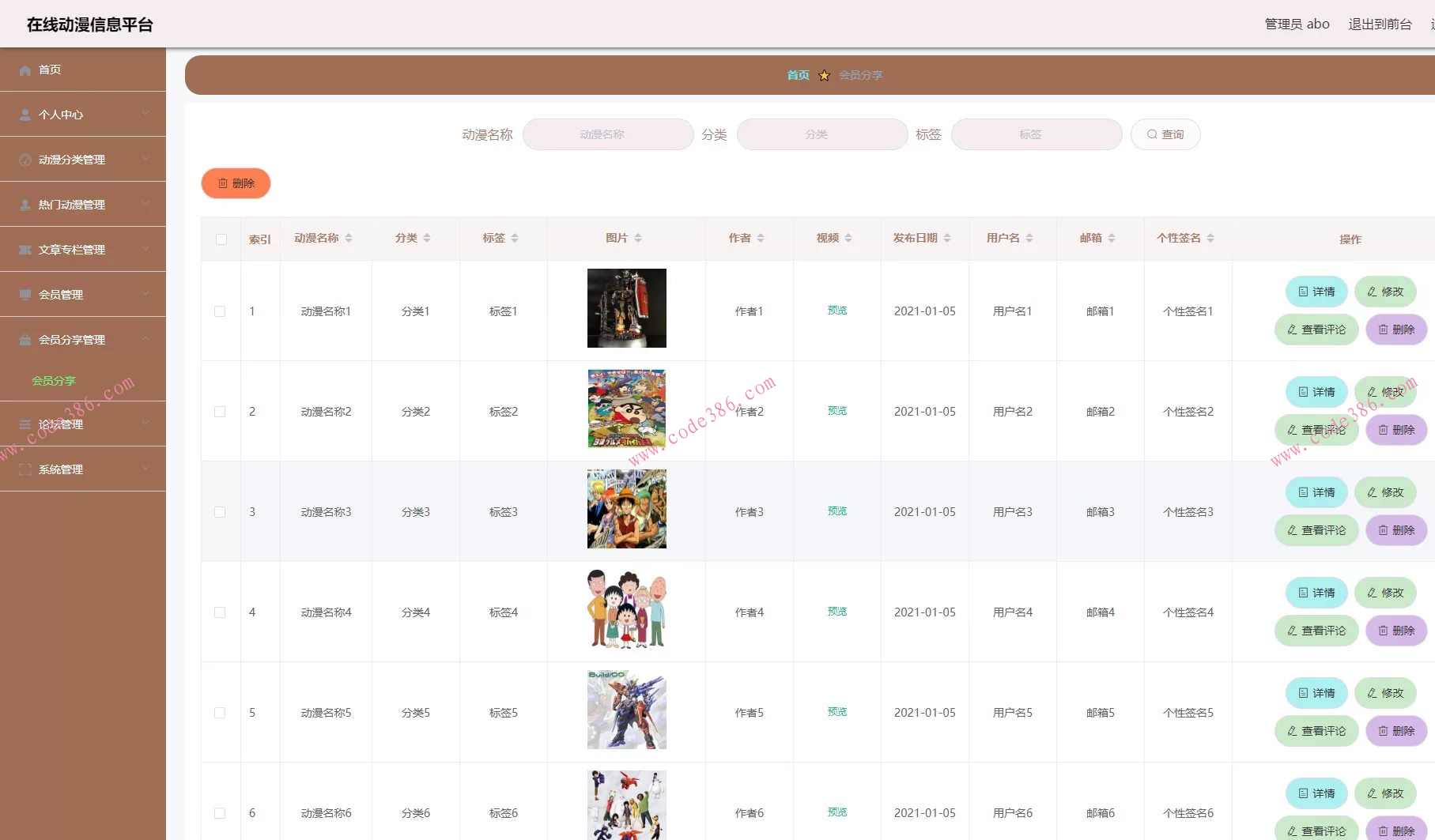Click the star icon in the breadcrumb bar

point(825,75)
